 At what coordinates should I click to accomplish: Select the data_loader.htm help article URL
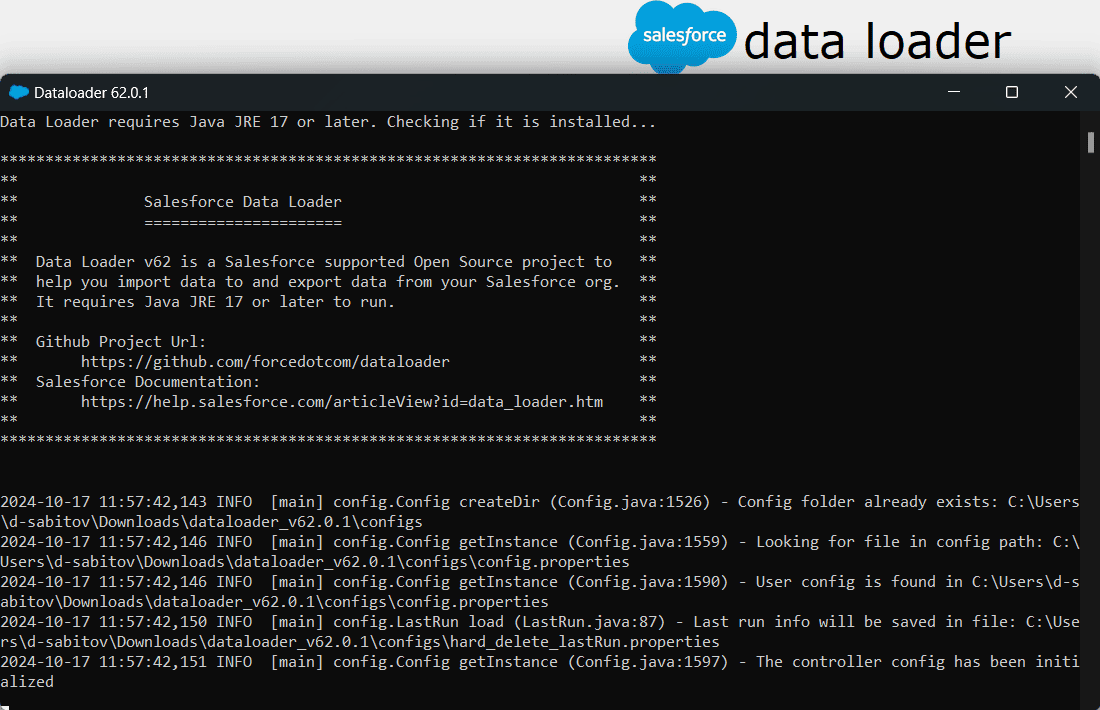click(343, 401)
